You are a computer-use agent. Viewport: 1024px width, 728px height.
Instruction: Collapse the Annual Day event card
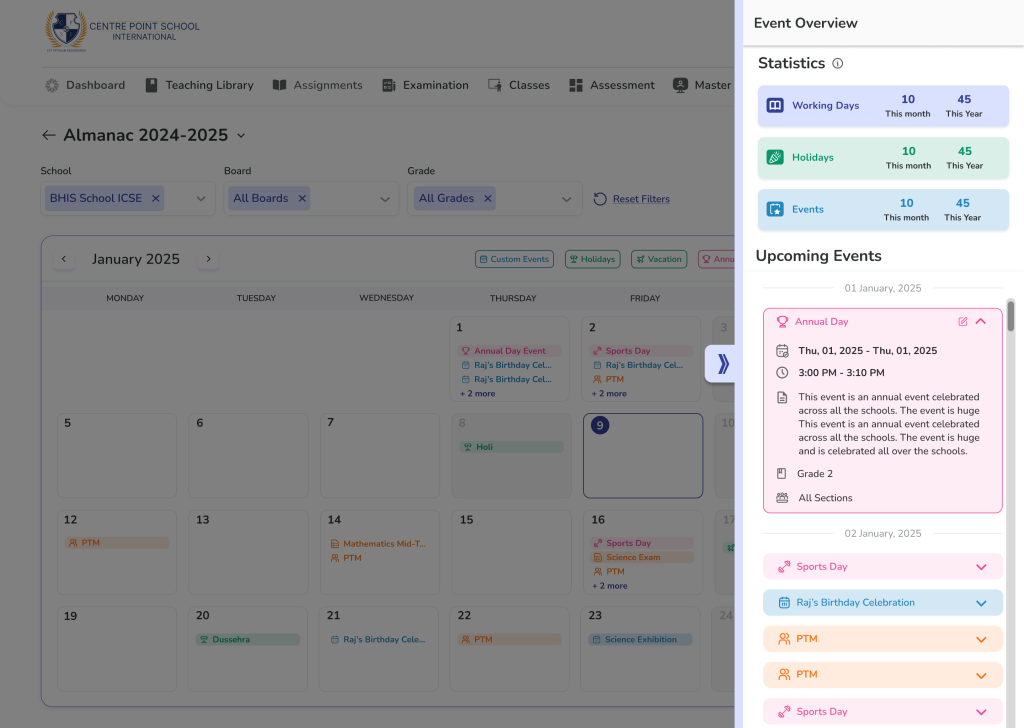[x=981, y=322]
